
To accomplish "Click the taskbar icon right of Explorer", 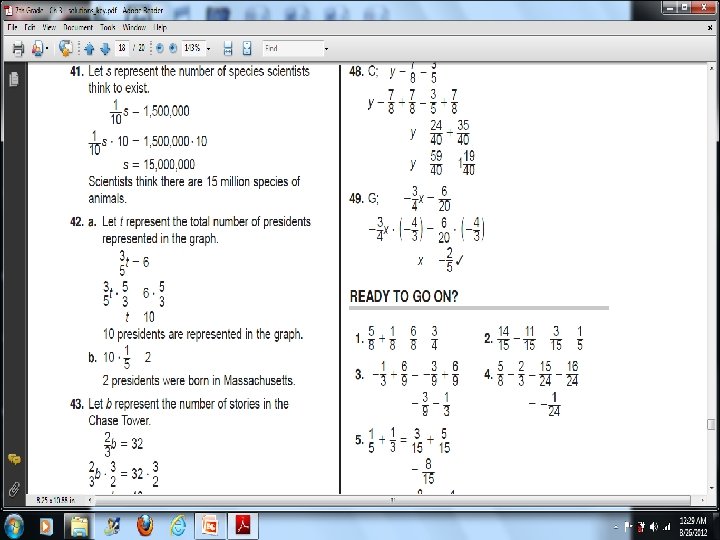I will click(112, 526).
